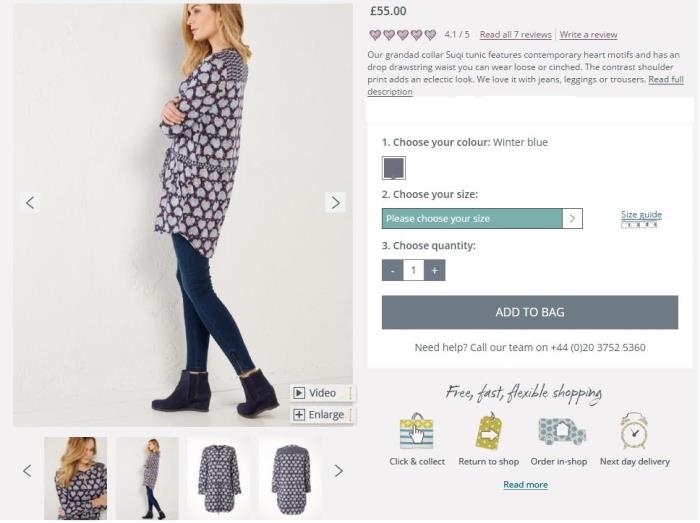Click the Order in-shop icon
Screen dimensions: 700x523
pyautogui.click(x=561, y=432)
